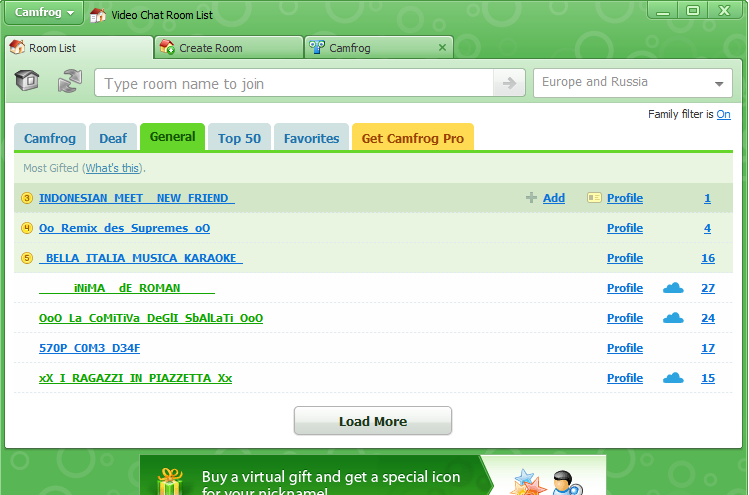Click user count 17 for 570P_C0M3_D34F
The height and width of the screenshot is (495, 749).
(708, 348)
